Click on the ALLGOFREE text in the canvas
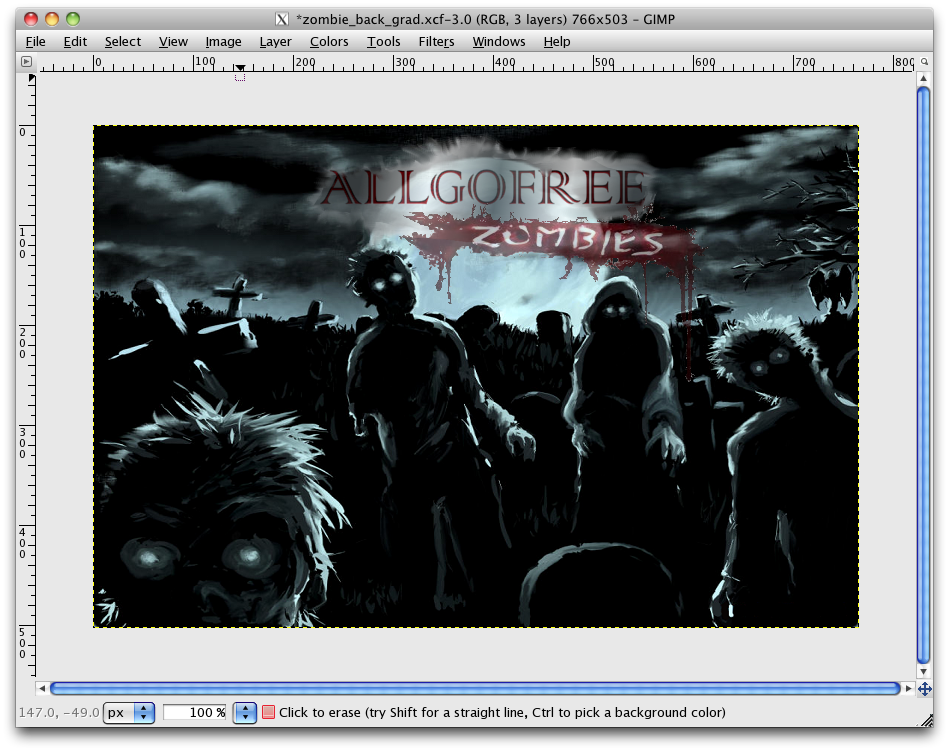The width and height of the screenshot is (949, 751). point(485,188)
